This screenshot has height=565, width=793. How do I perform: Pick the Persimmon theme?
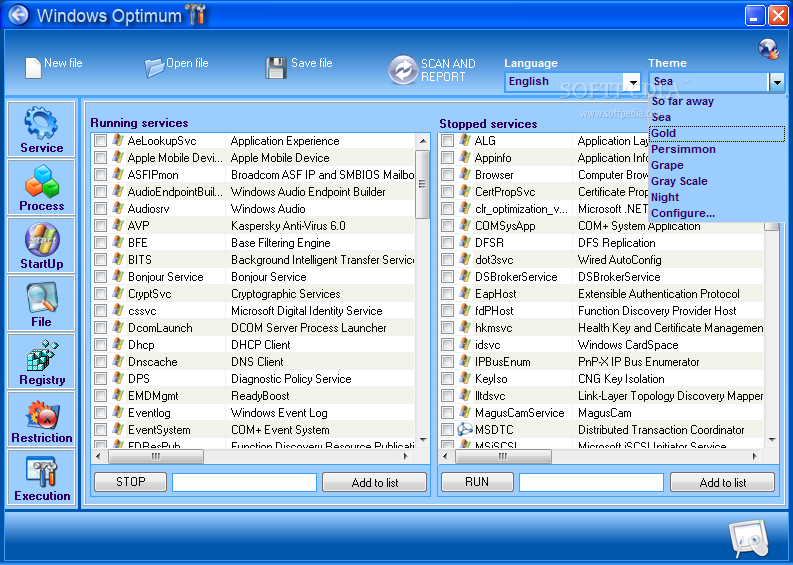717,149
